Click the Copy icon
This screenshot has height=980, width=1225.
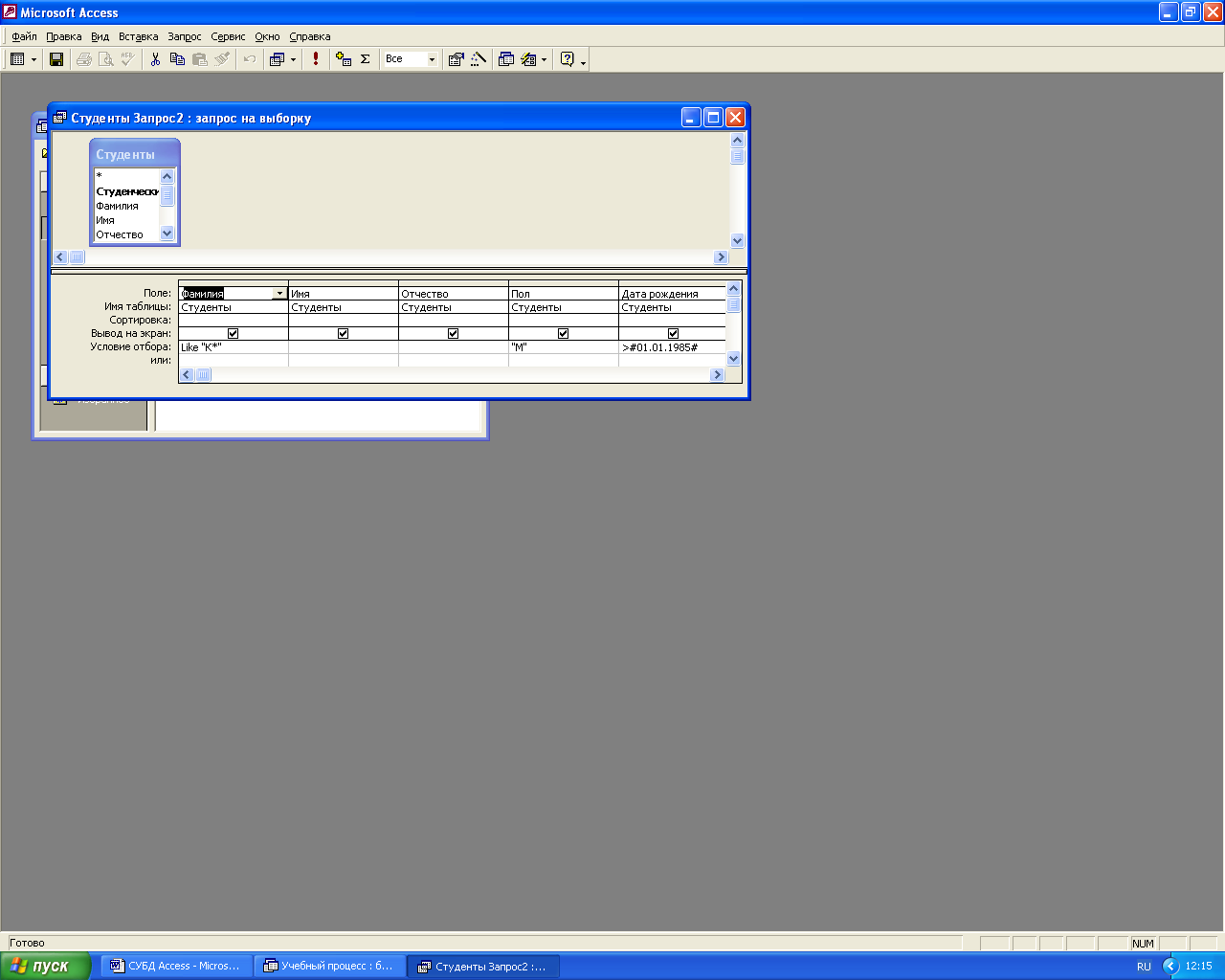(x=177, y=59)
